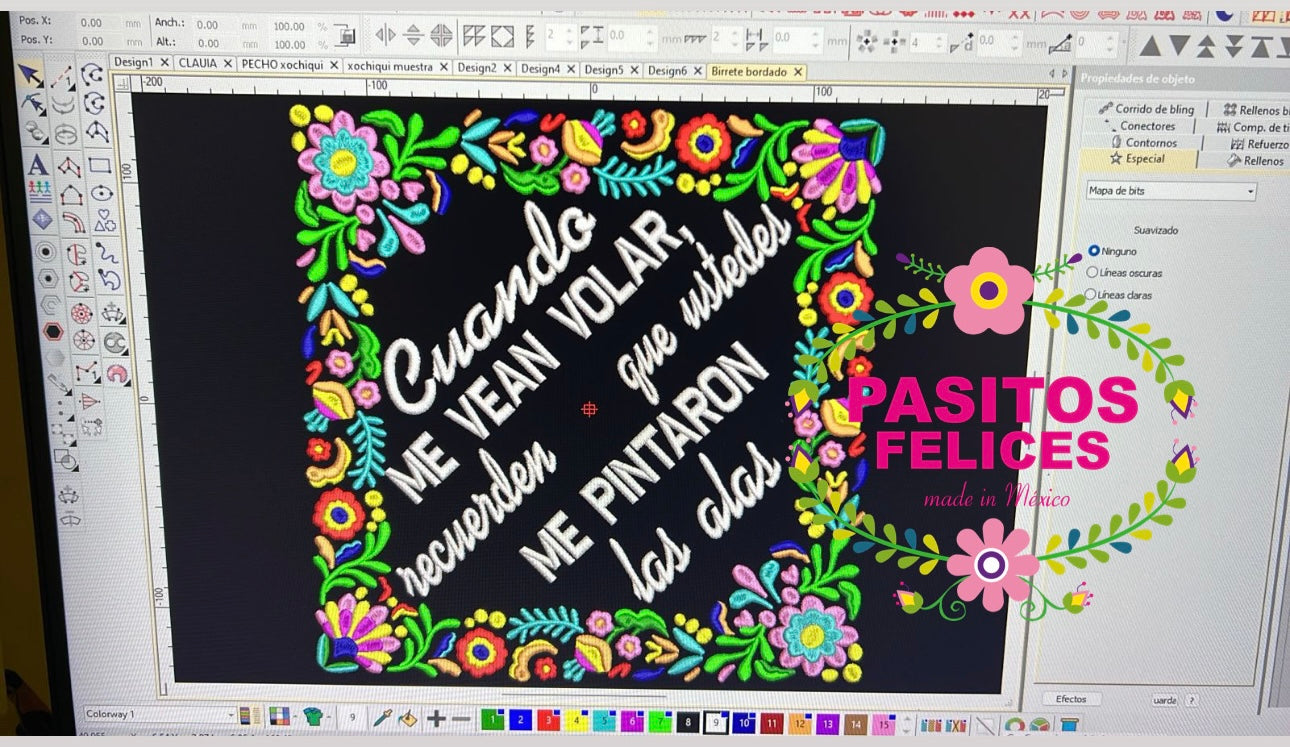Select the ellipse shape tool
Screen dimensions: 1290x747
(100, 193)
